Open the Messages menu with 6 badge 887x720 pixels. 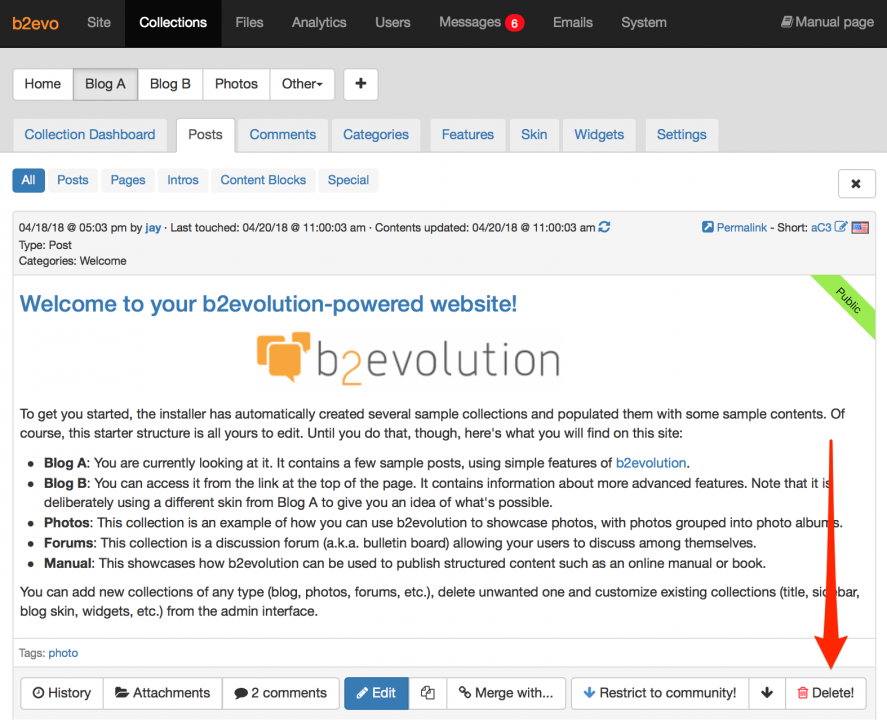pos(481,23)
